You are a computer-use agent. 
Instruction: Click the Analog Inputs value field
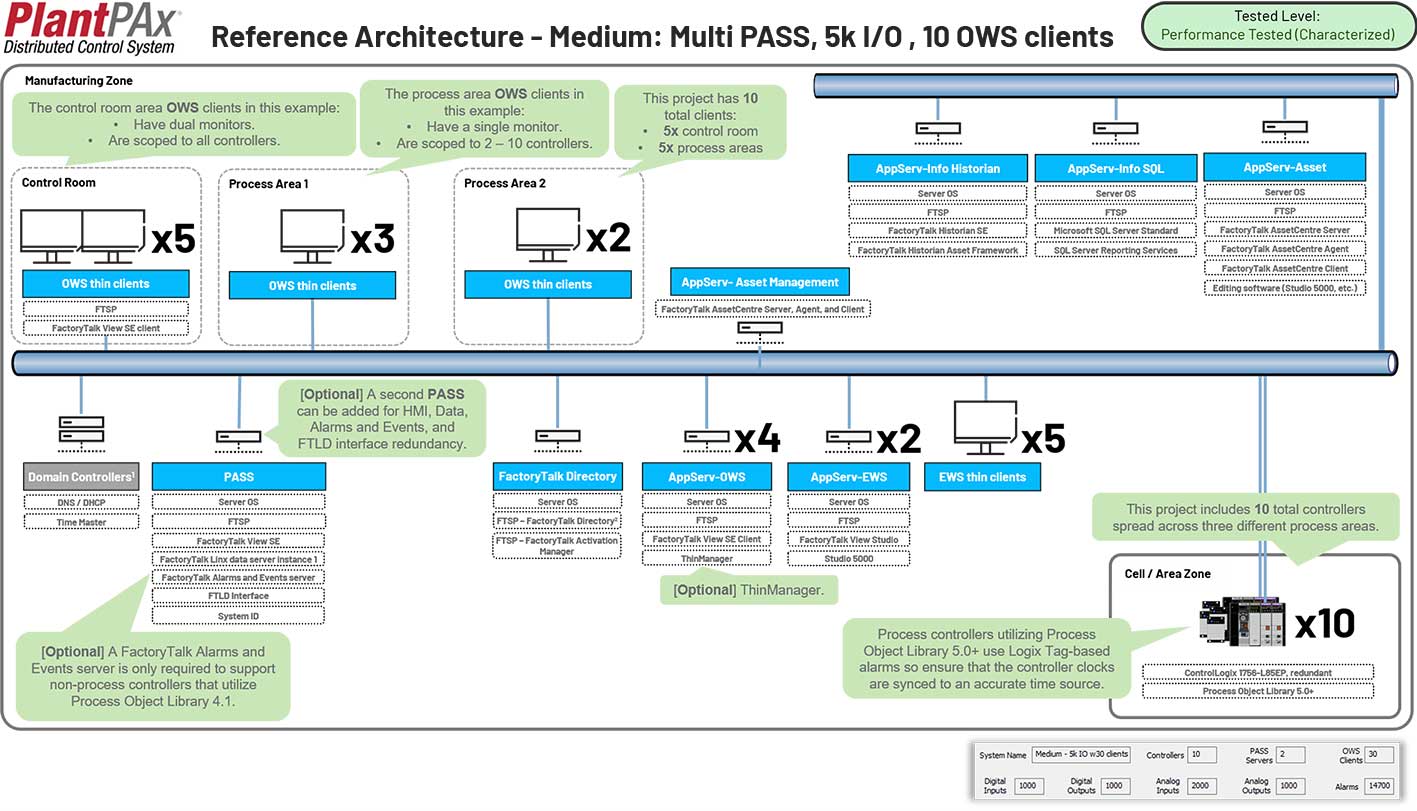coord(1202,786)
